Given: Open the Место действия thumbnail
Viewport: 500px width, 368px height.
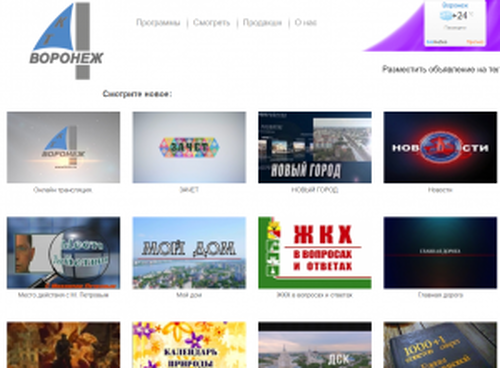Looking at the screenshot, I should (63, 253).
